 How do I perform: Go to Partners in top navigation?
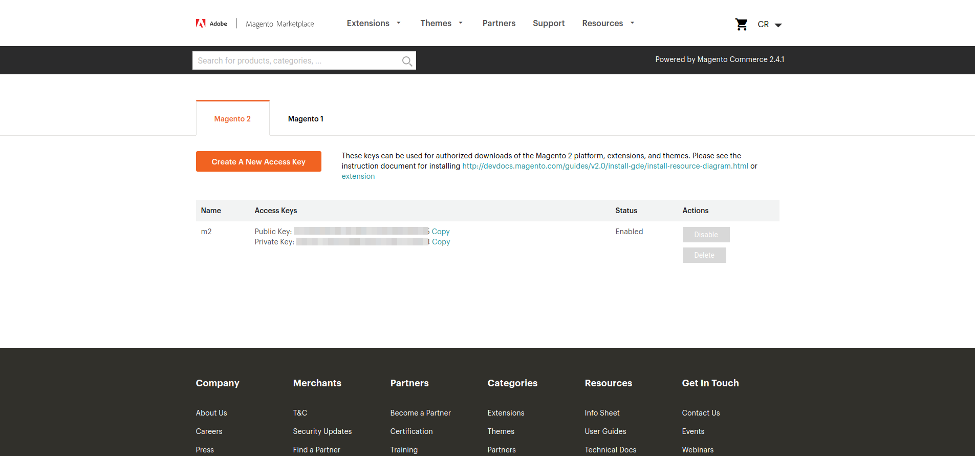click(498, 23)
